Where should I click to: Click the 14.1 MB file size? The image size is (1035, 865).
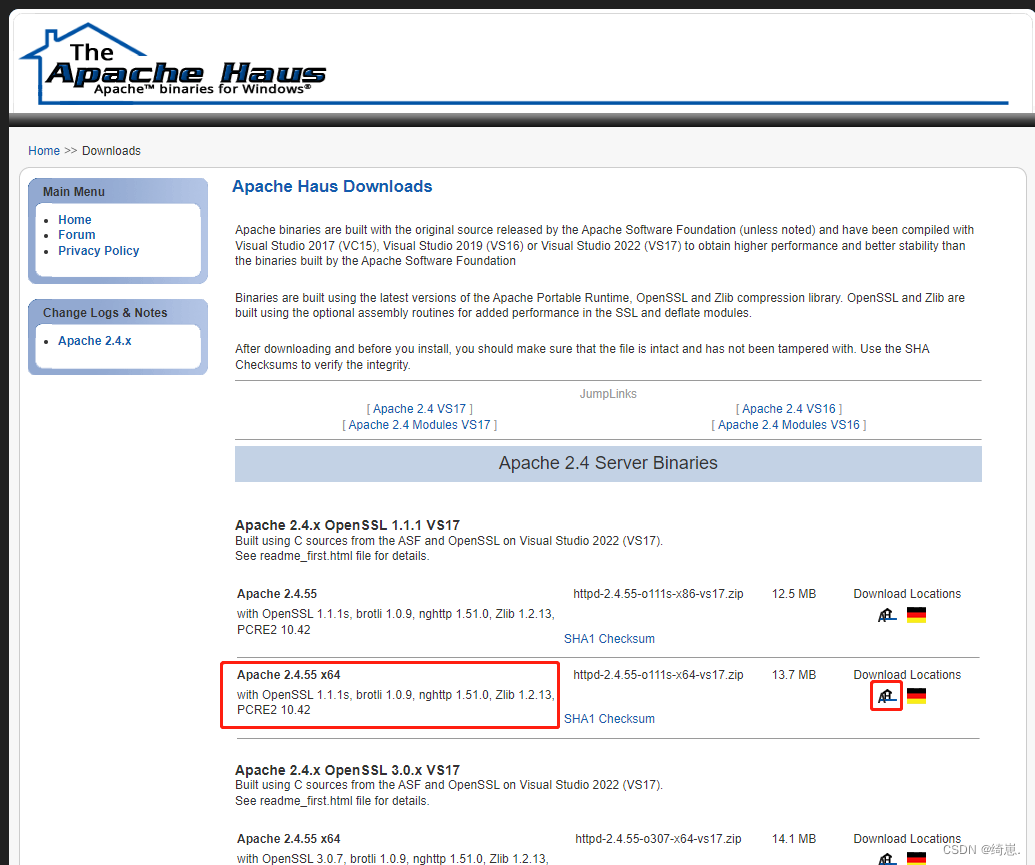pos(794,839)
